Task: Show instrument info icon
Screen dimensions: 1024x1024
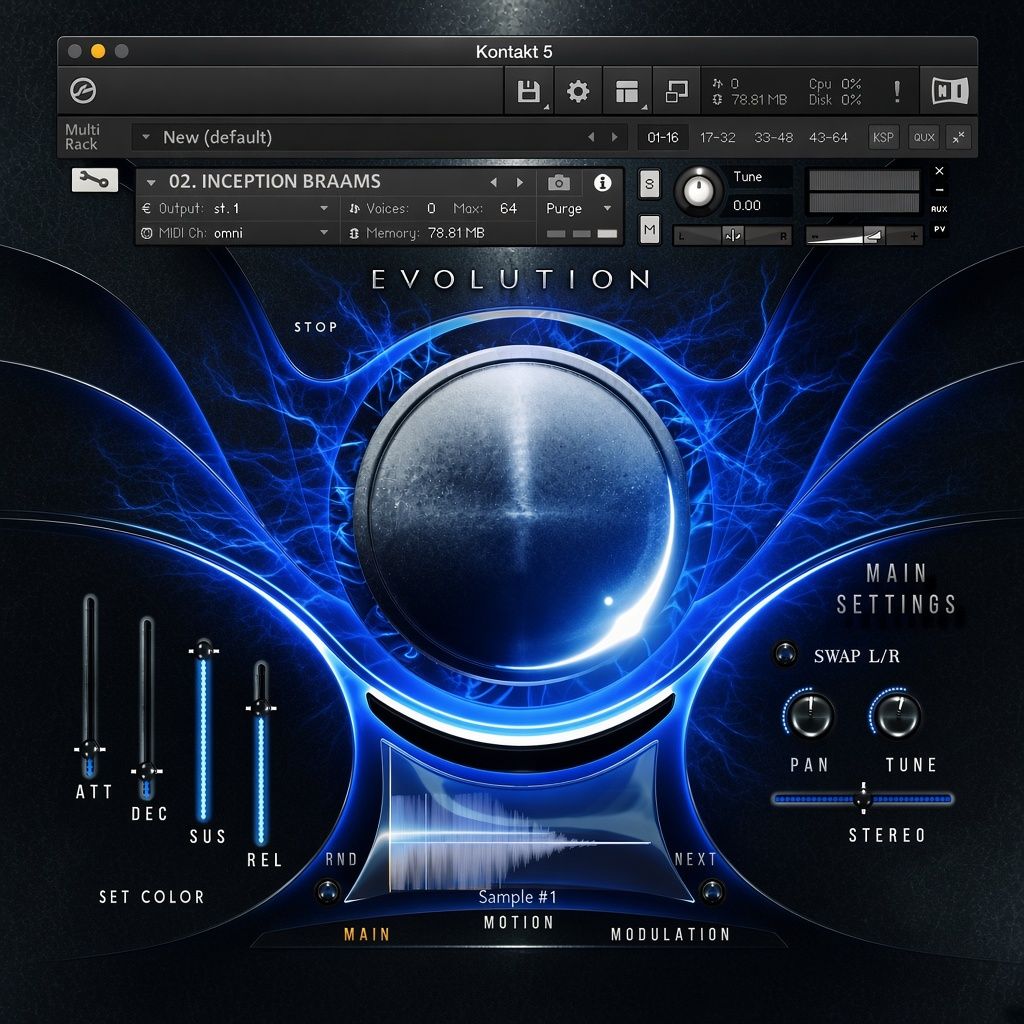Action: 602,183
